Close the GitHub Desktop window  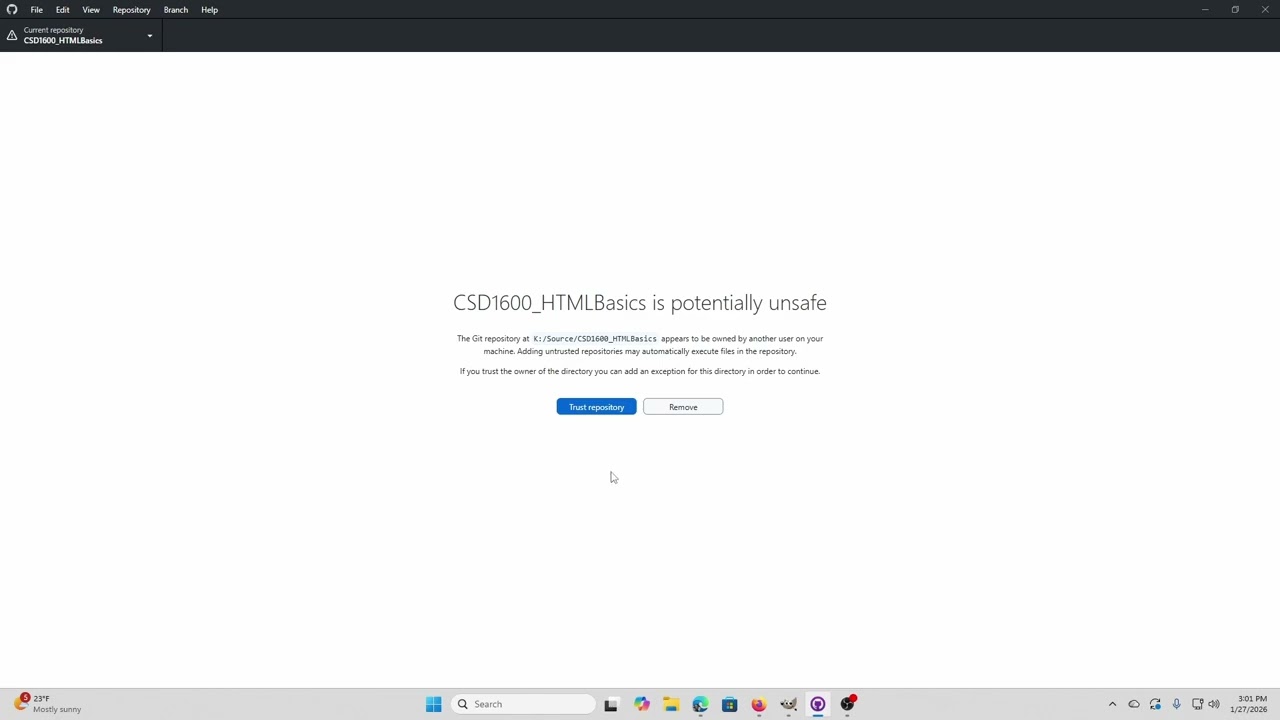tap(1265, 10)
